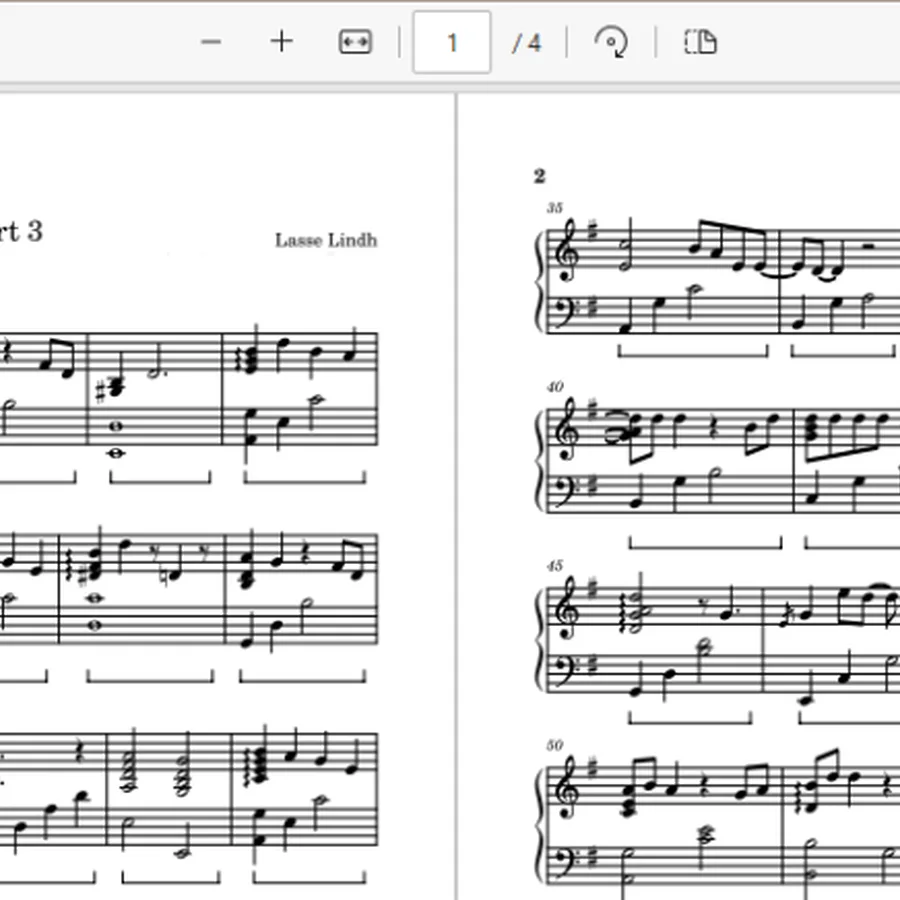Click measure number 45 marker
The width and height of the screenshot is (900, 900).
pos(554,566)
